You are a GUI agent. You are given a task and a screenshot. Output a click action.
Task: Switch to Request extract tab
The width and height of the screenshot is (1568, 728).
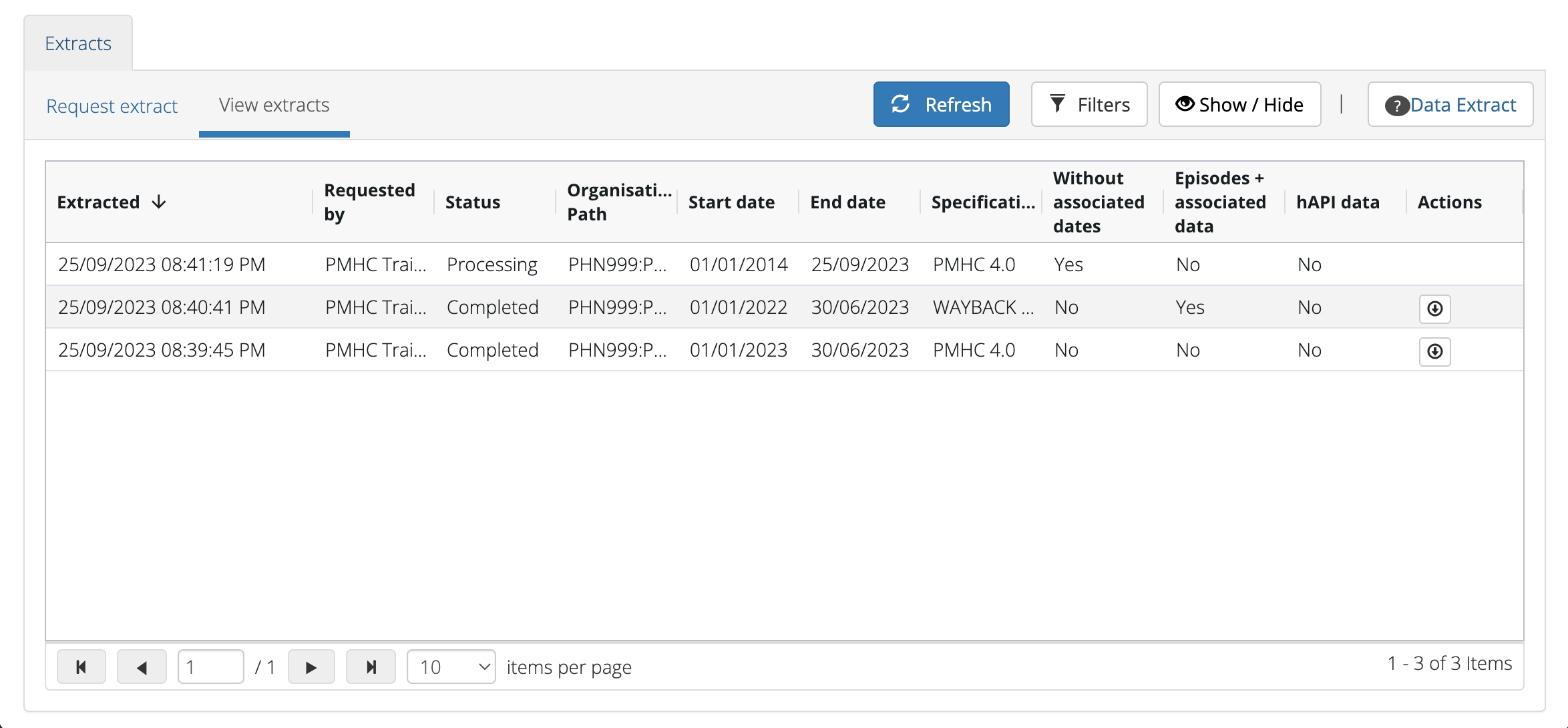[112, 106]
